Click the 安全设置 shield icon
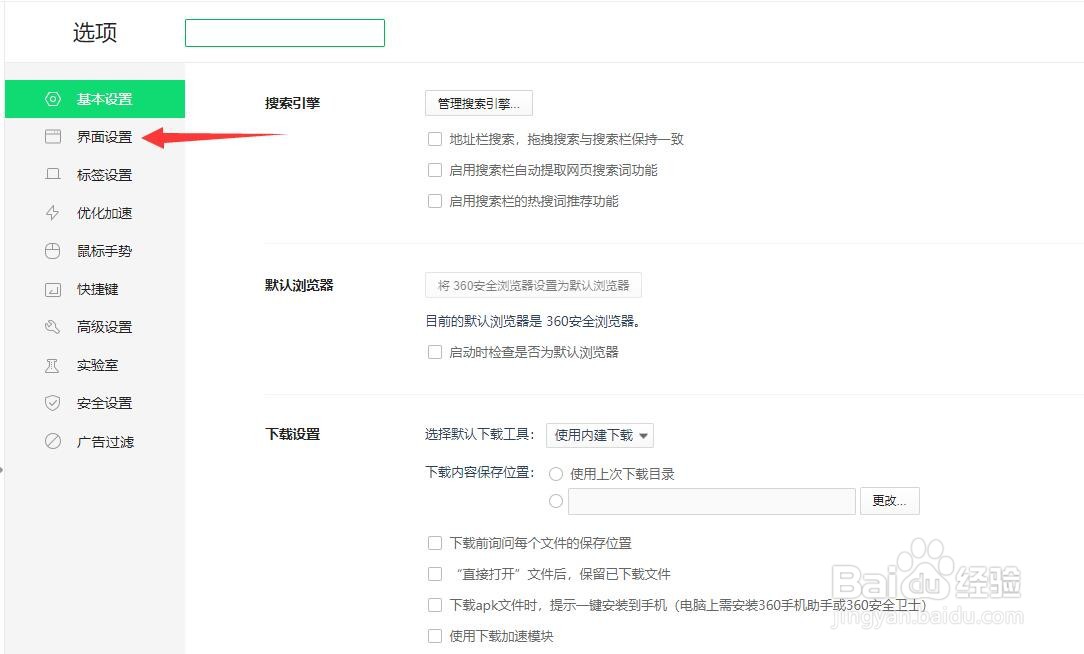 click(x=53, y=403)
